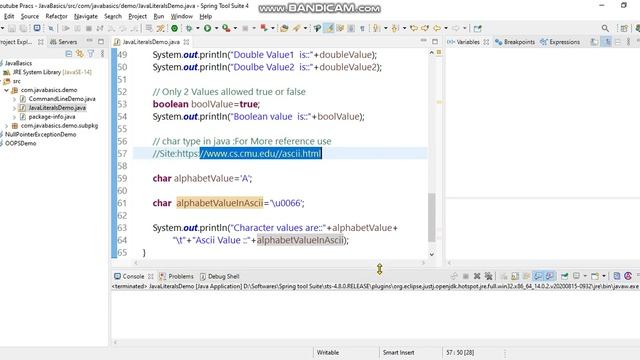Minimize the editor area pane
This screenshot has height=360, width=640.
coord(424,41)
